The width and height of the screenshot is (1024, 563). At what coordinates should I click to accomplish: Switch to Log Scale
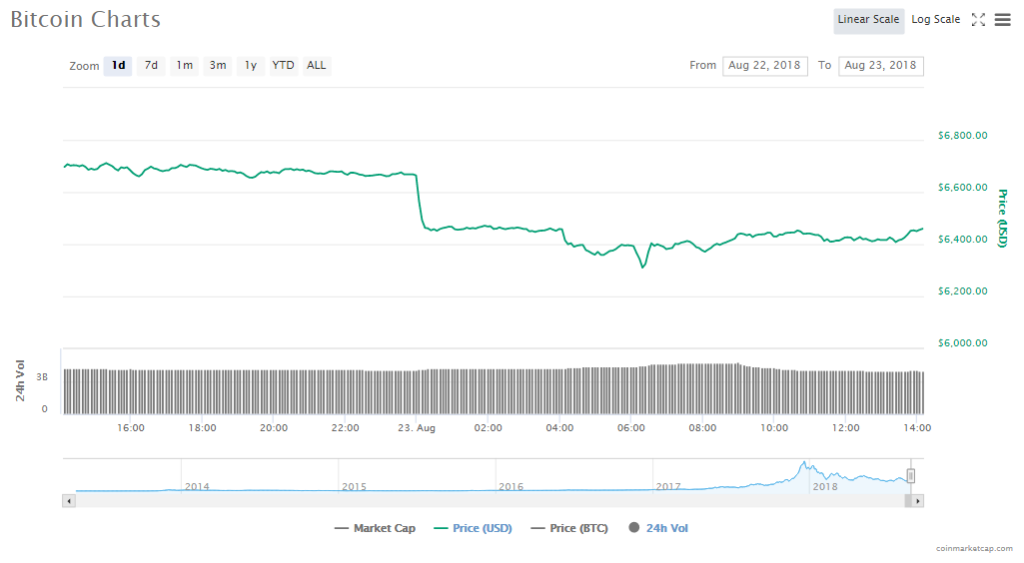point(935,20)
